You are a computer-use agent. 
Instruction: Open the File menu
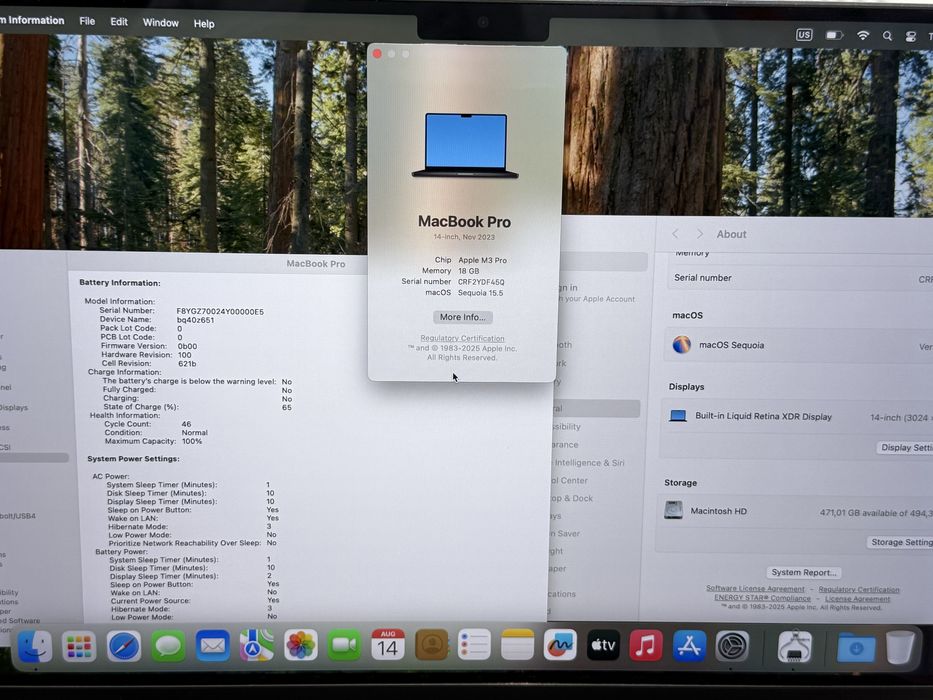click(x=87, y=21)
